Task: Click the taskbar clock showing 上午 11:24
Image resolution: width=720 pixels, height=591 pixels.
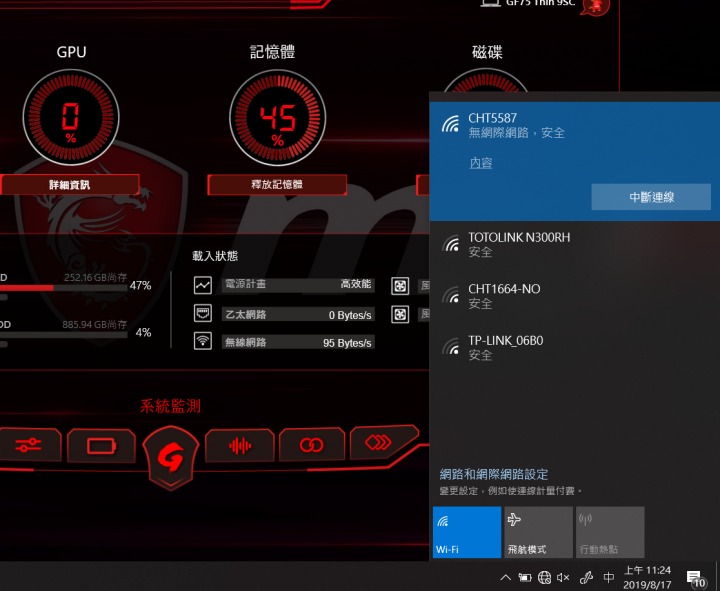Action: [647, 578]
